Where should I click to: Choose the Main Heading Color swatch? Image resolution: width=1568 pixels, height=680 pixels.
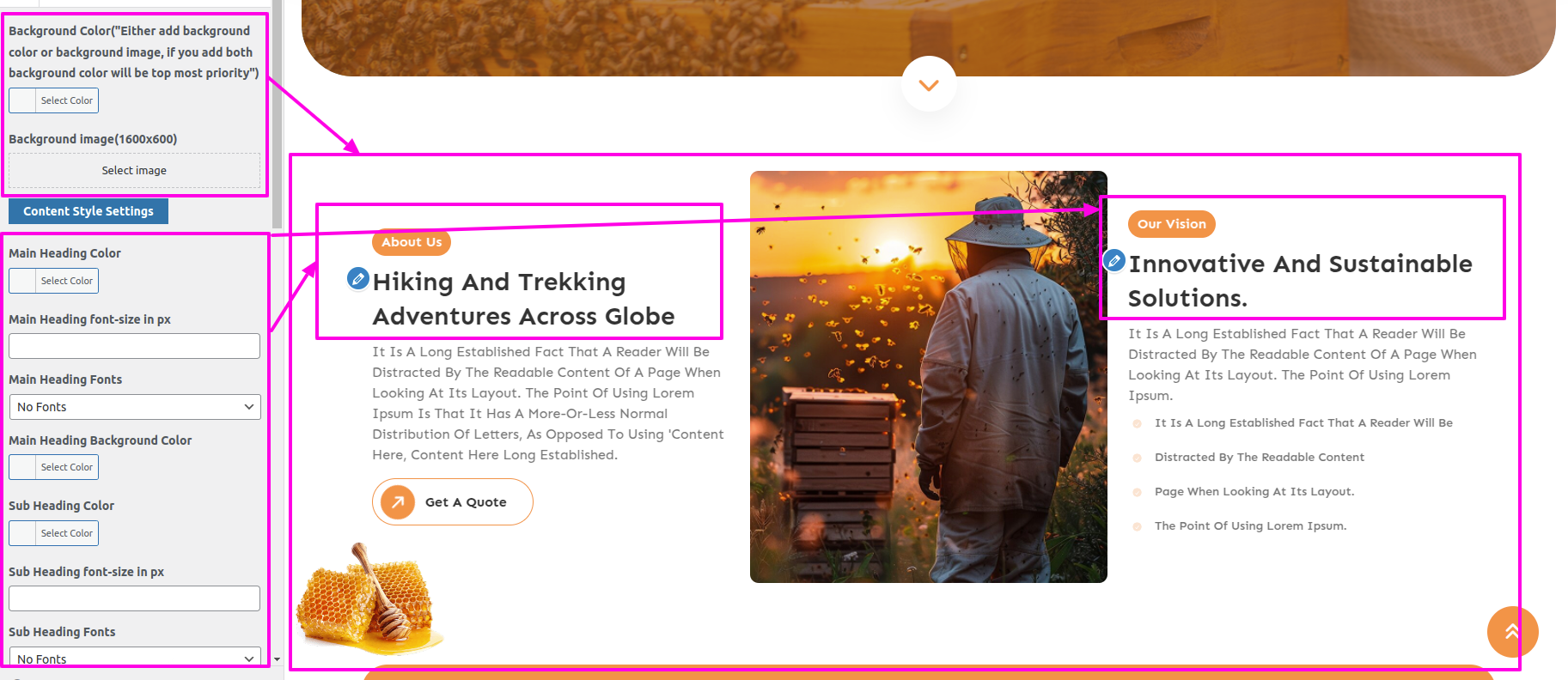[23, 281]
